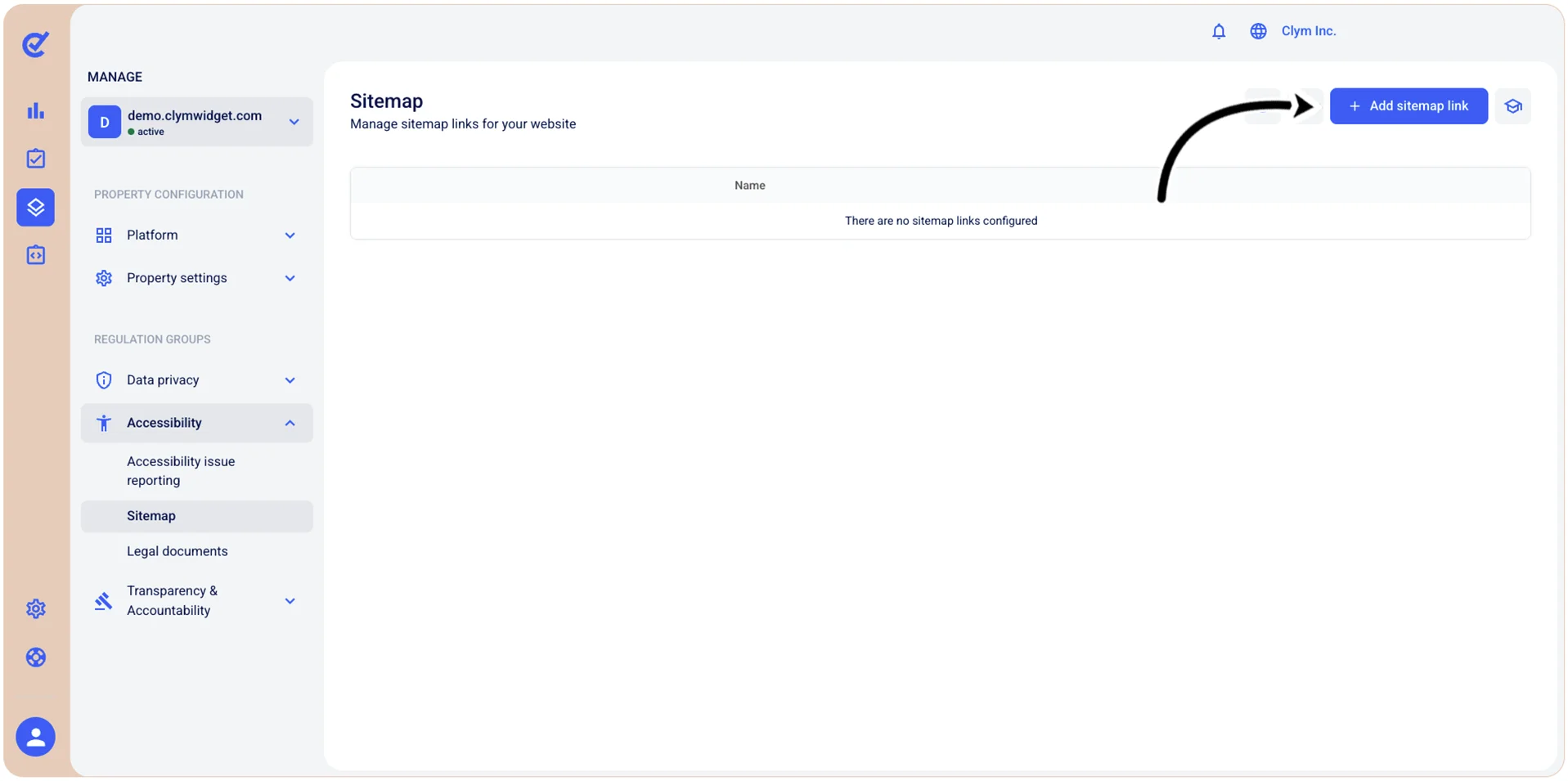Click the graduation cap tutorial icon
Screen dimensions: 1568x781
point(1512,106)
